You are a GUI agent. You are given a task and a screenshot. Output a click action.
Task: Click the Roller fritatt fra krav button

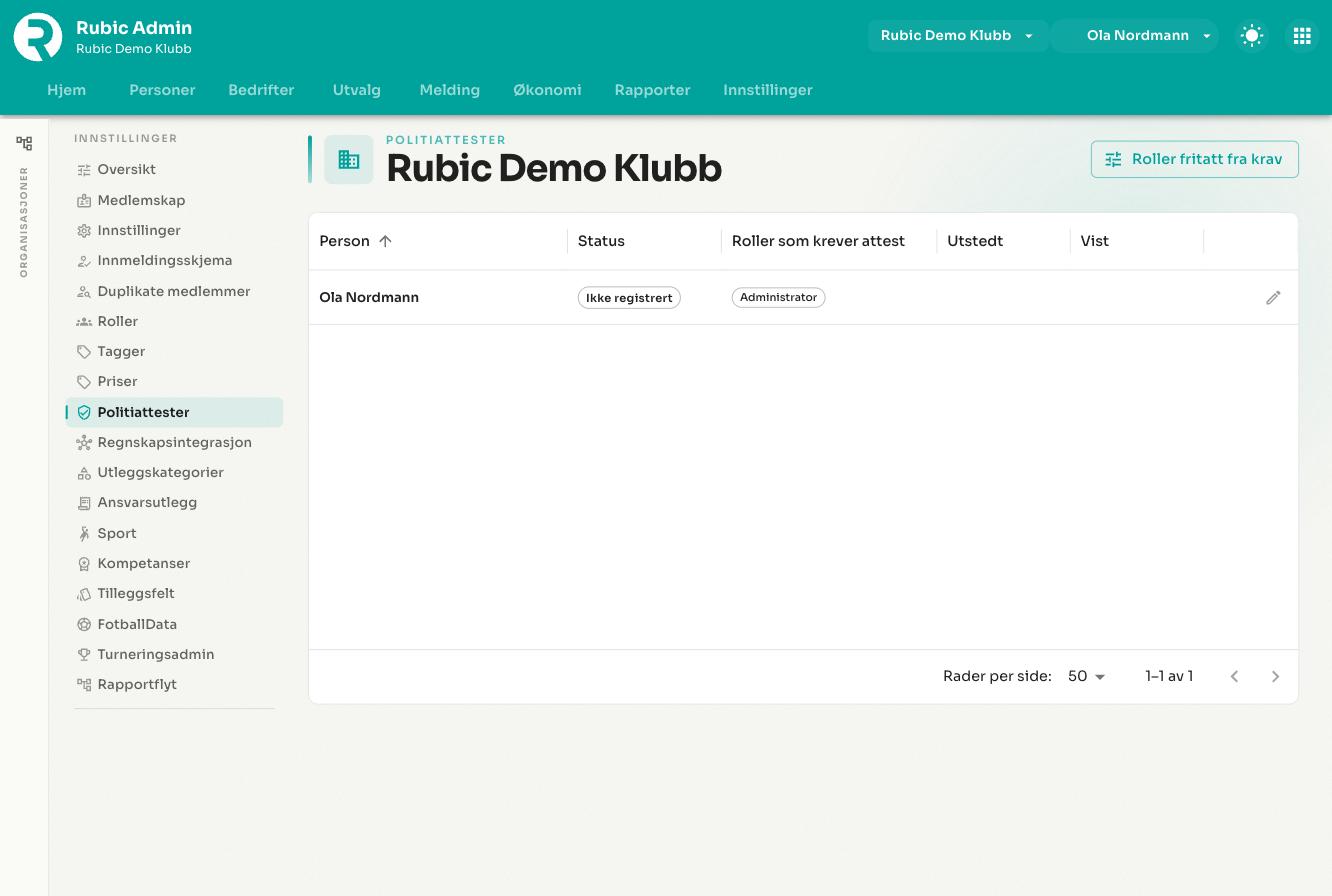pos(1195,159)
